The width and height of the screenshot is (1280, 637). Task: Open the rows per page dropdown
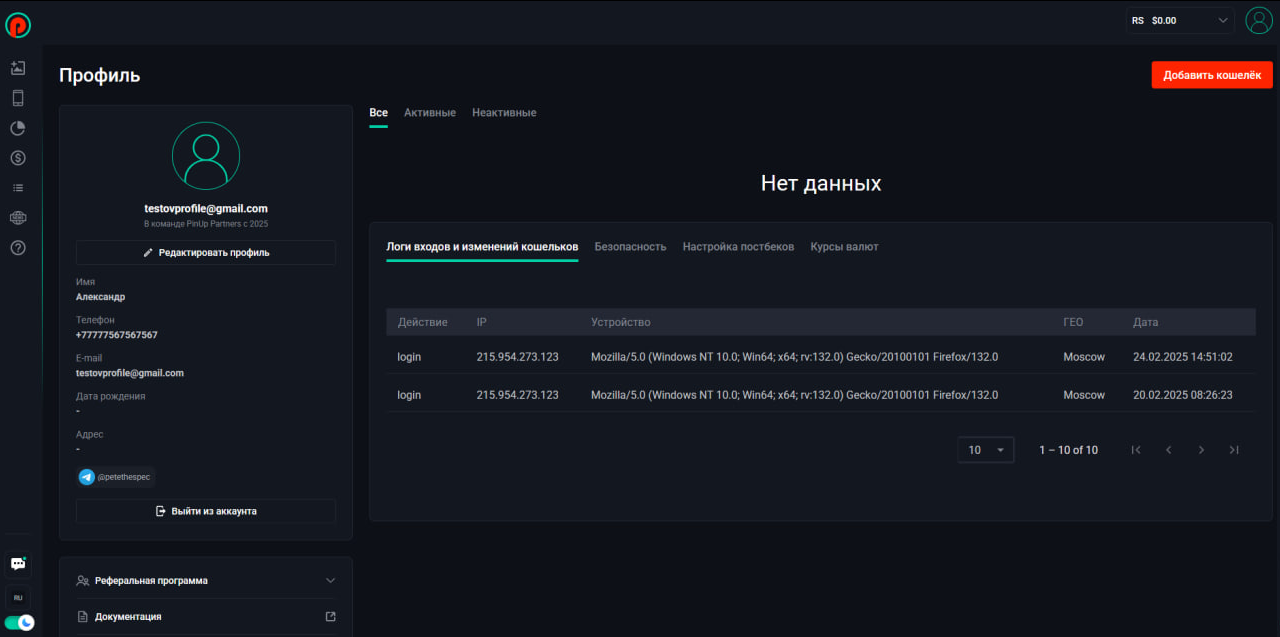click(x=985, y=450)
